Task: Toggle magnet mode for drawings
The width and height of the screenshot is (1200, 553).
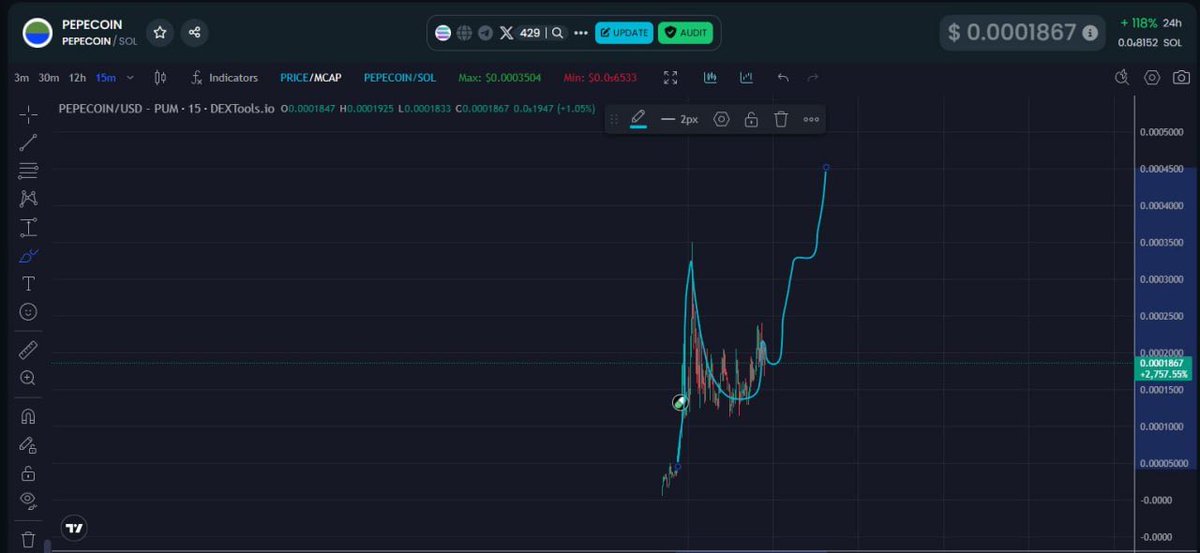Action: 28,416
